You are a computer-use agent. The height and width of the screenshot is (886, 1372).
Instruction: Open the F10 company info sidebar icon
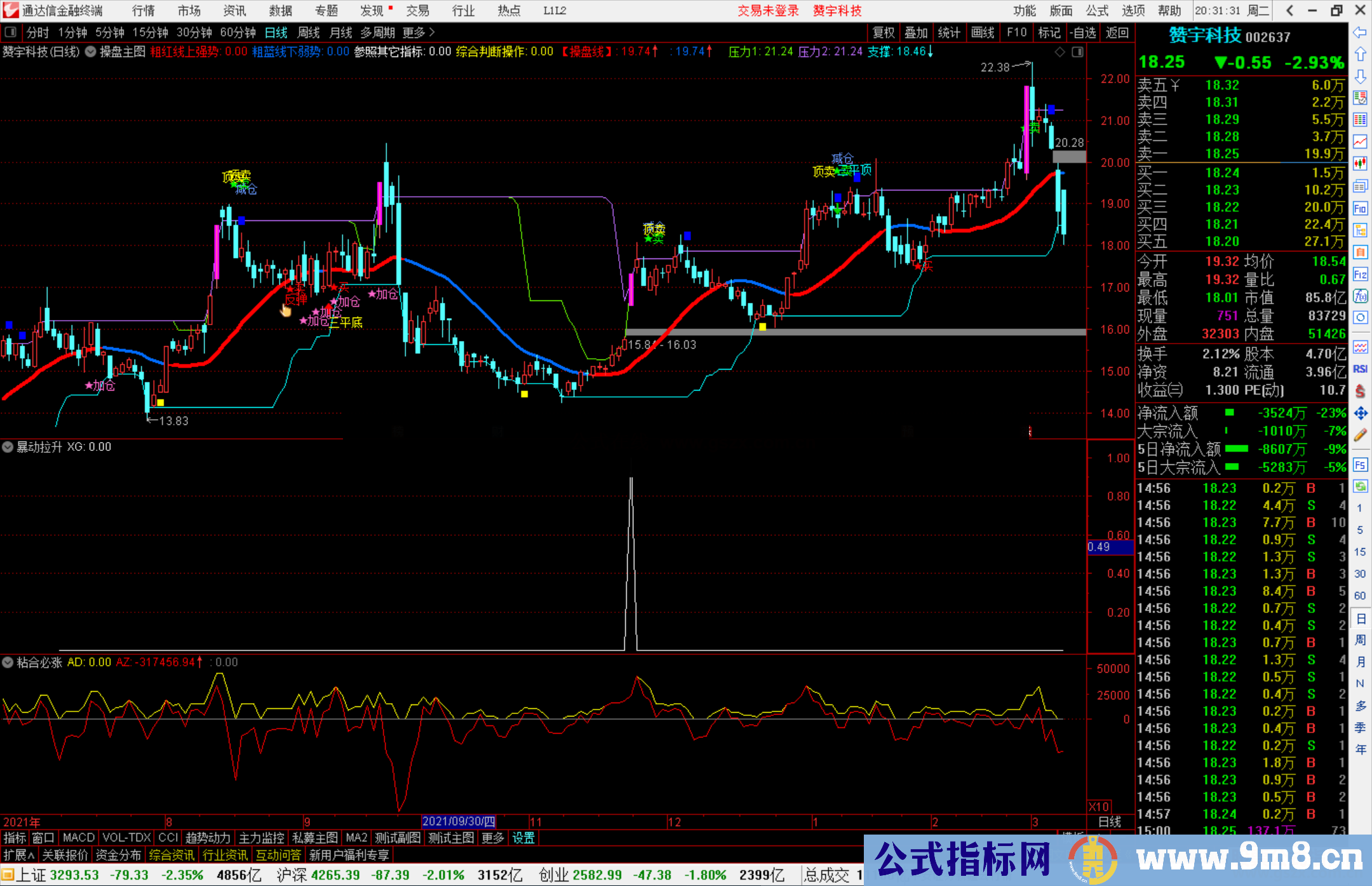point(1360,208)
